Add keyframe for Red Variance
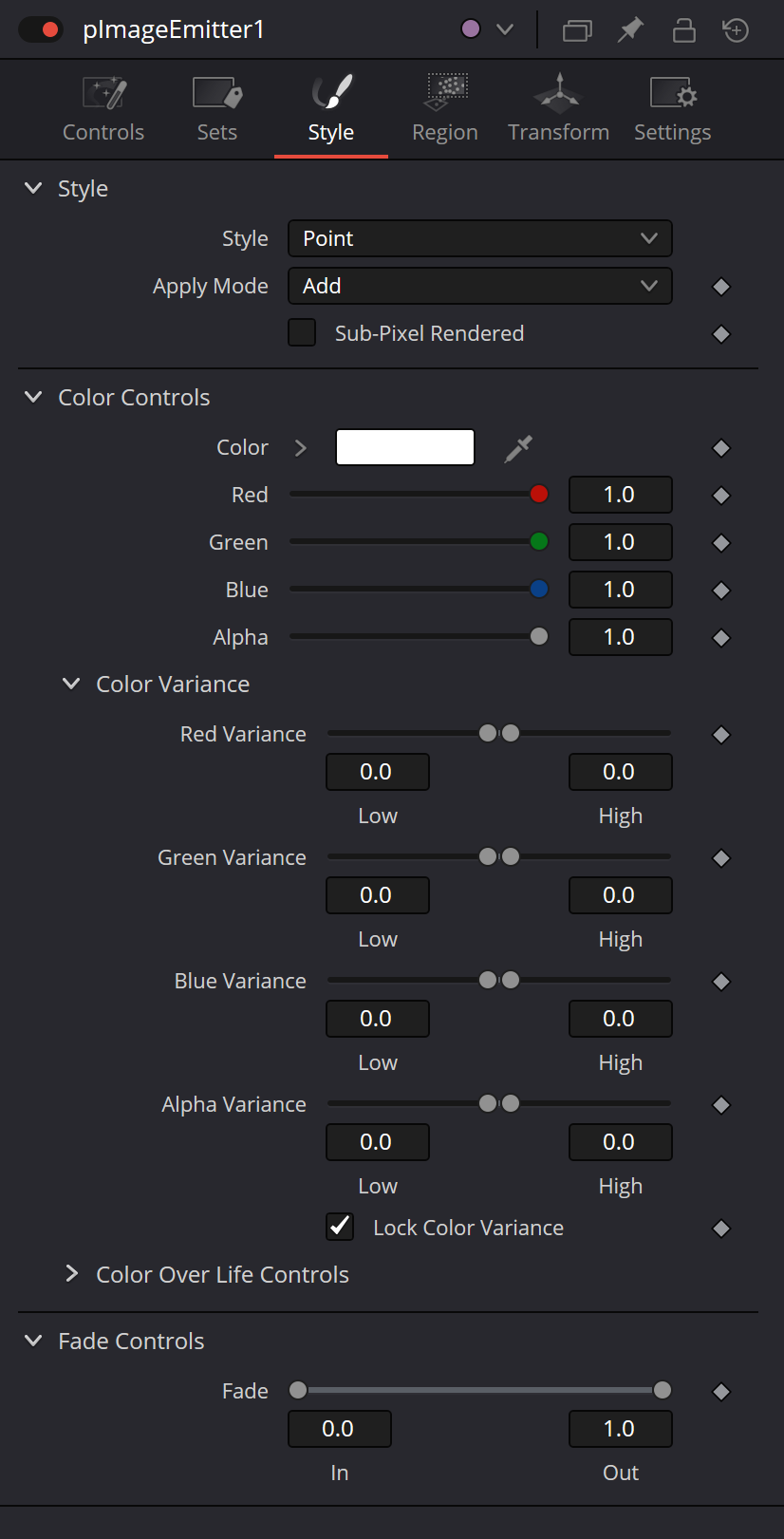The image size is (784, 1539). pos(721,735)
